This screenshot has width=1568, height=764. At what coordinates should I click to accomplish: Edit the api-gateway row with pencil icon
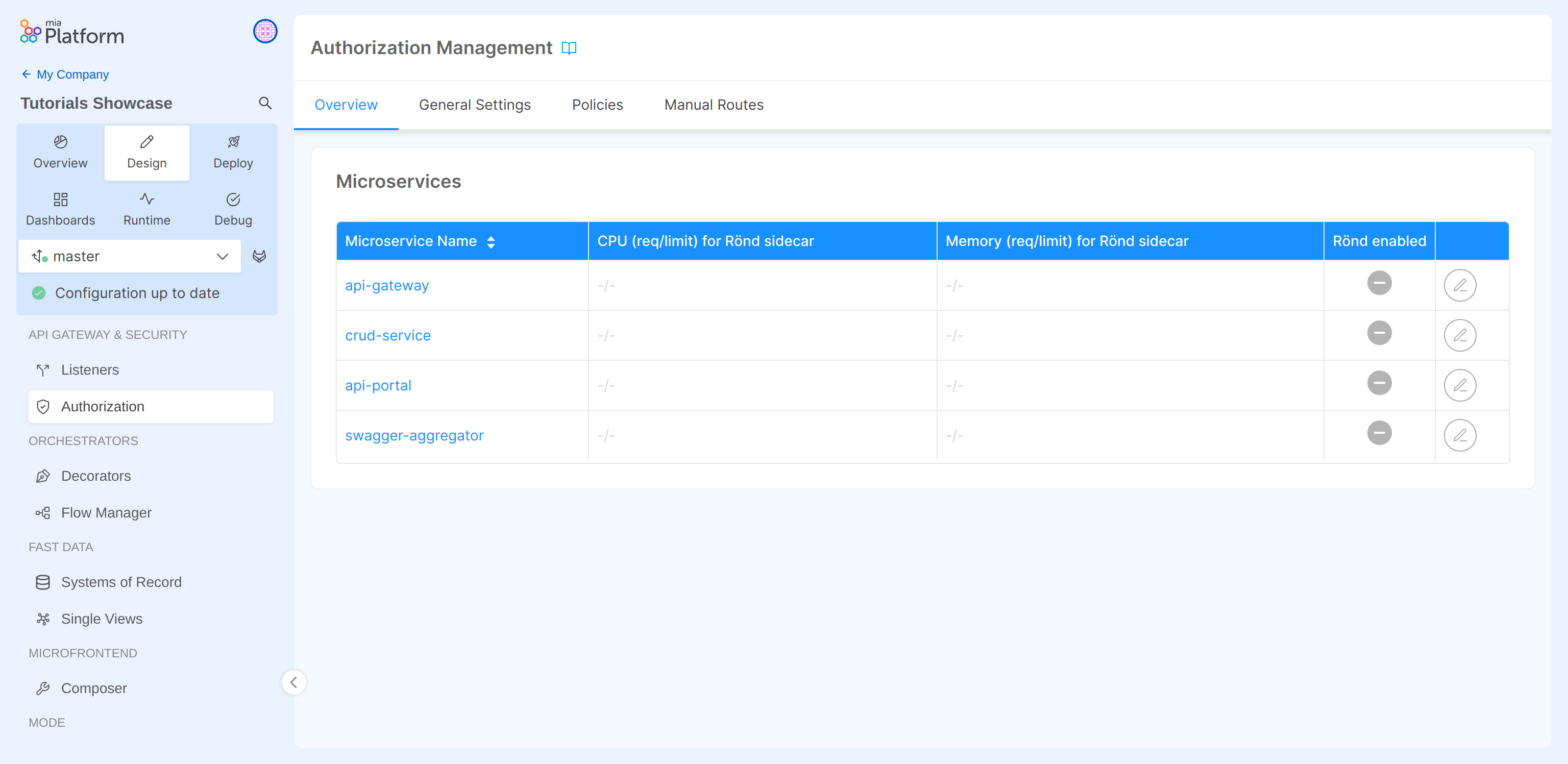tap(1460, 285)
